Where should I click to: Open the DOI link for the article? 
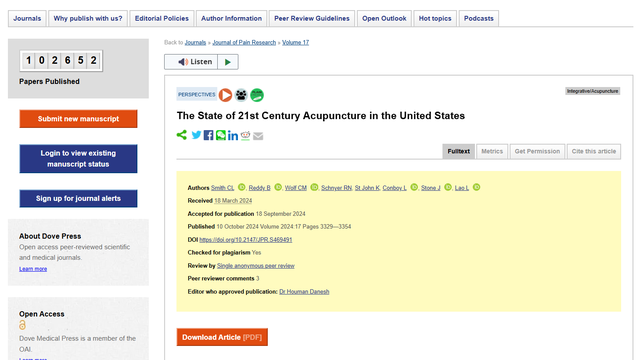tap(246, 240)
